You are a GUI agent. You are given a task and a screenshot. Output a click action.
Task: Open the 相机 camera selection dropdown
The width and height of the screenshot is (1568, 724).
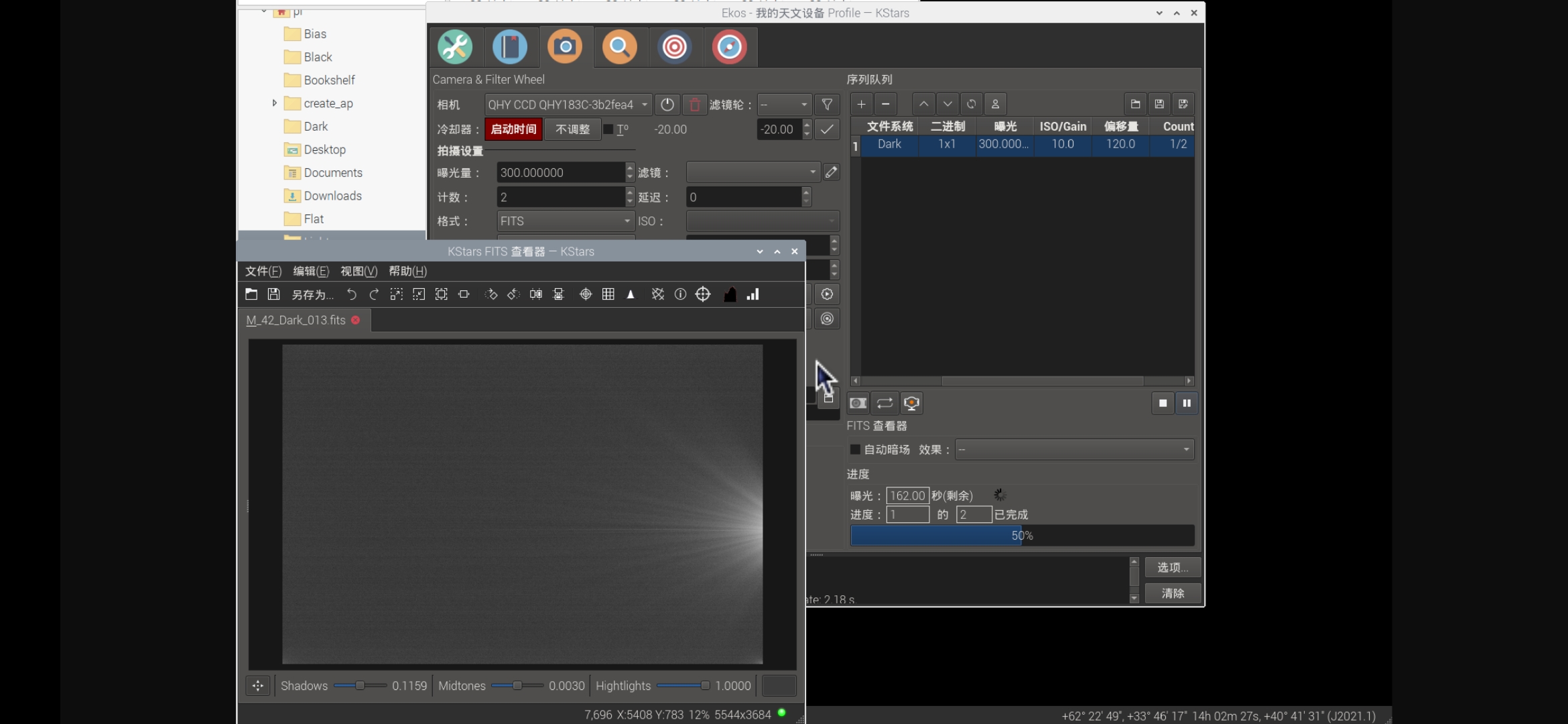(x=568, y=105)
